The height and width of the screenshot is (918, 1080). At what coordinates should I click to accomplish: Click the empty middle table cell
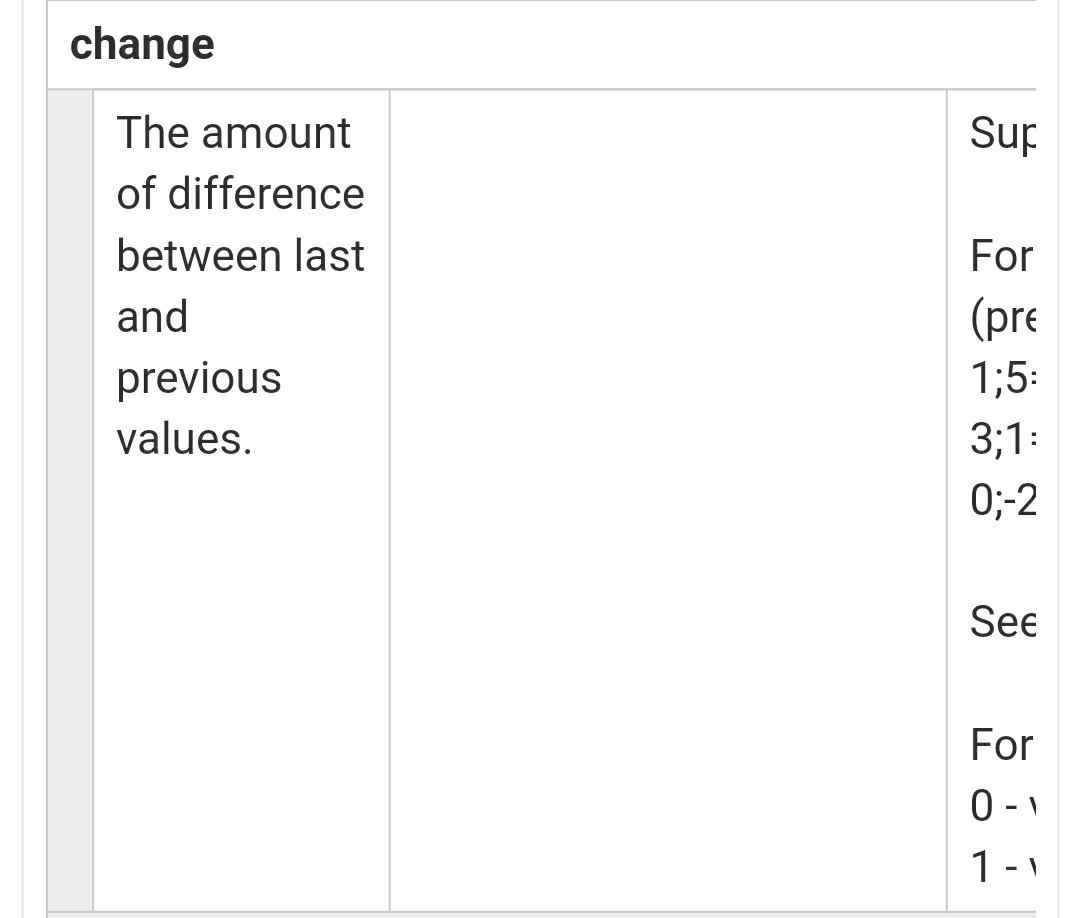668,501
